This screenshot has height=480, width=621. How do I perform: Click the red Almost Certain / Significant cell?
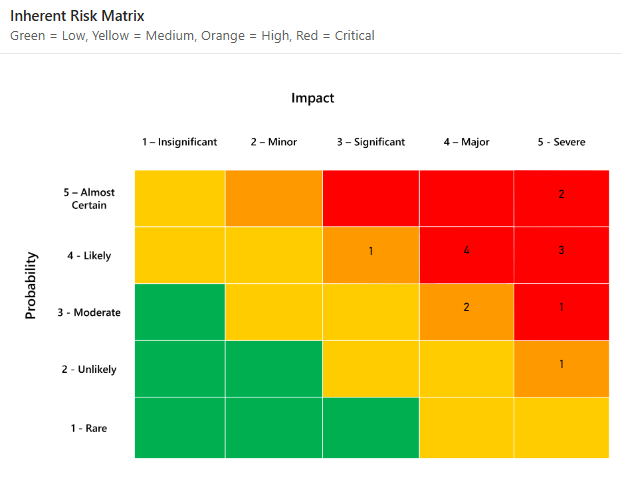pyautogui.click(x=370, y=198)
